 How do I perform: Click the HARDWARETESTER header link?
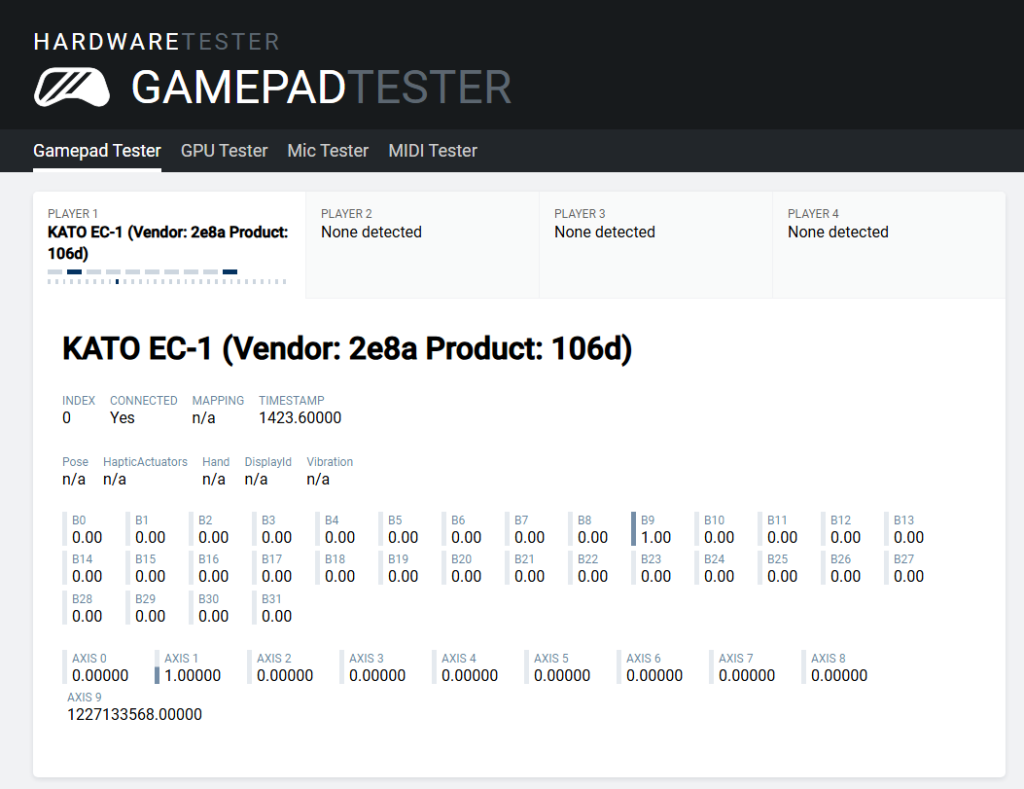(x=156, y=41)
